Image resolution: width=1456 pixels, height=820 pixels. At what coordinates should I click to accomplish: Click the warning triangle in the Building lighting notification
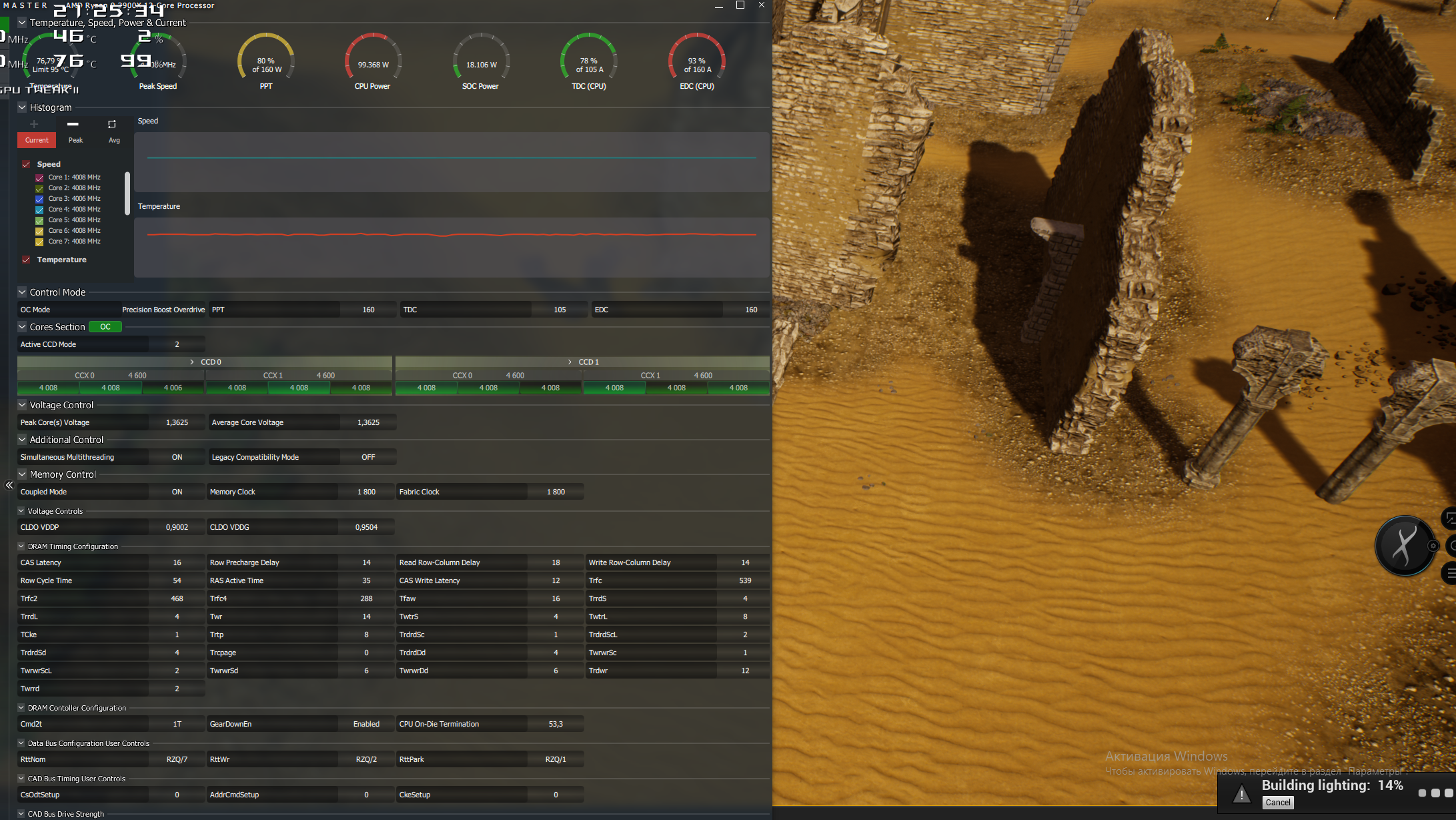[1241, 793]
